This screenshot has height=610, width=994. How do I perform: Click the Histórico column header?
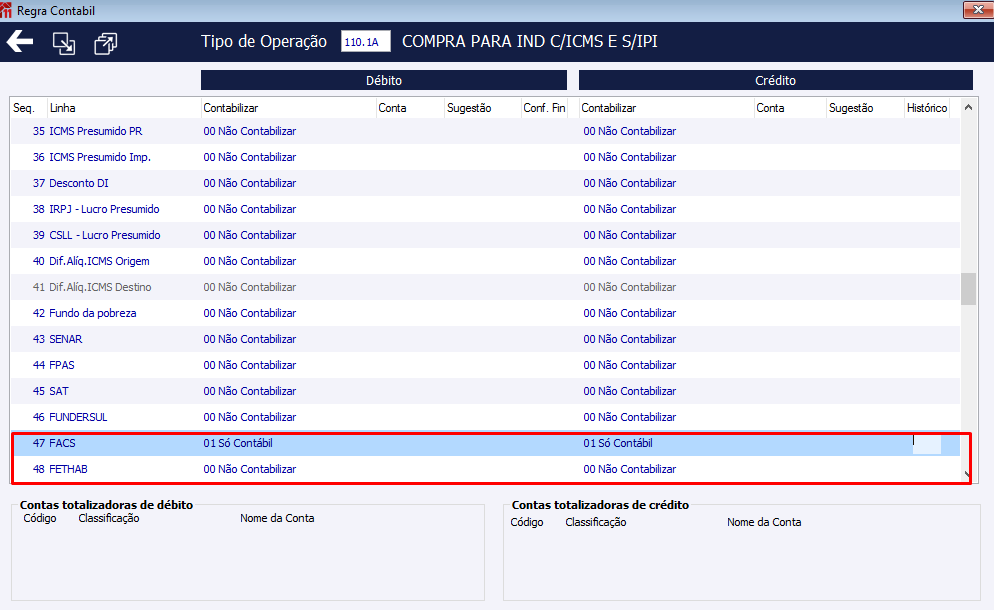[927, 108]
